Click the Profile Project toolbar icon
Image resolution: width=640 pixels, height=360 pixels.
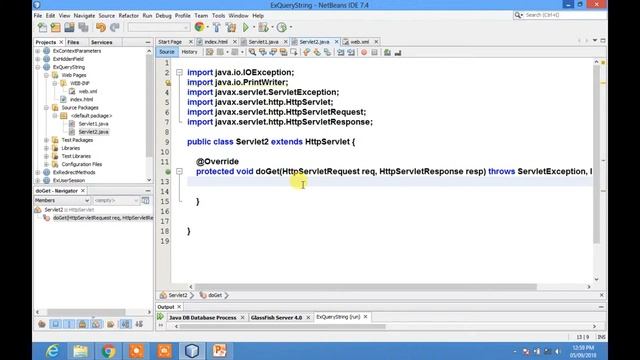[x=282, y=27]
